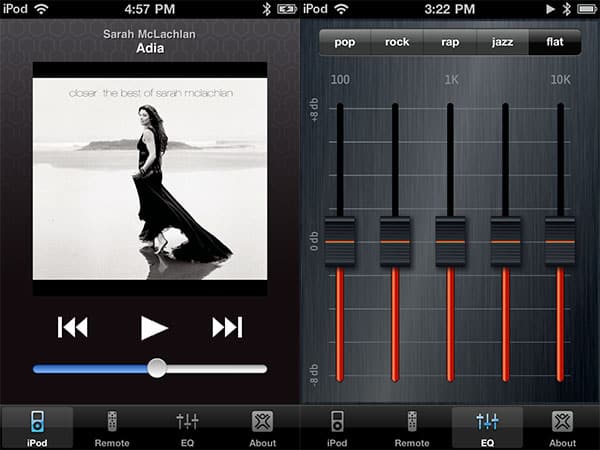Tap the 3:22 PM clock
The height and width of the screenshot is (450, 600).
(x=450, y=9)
